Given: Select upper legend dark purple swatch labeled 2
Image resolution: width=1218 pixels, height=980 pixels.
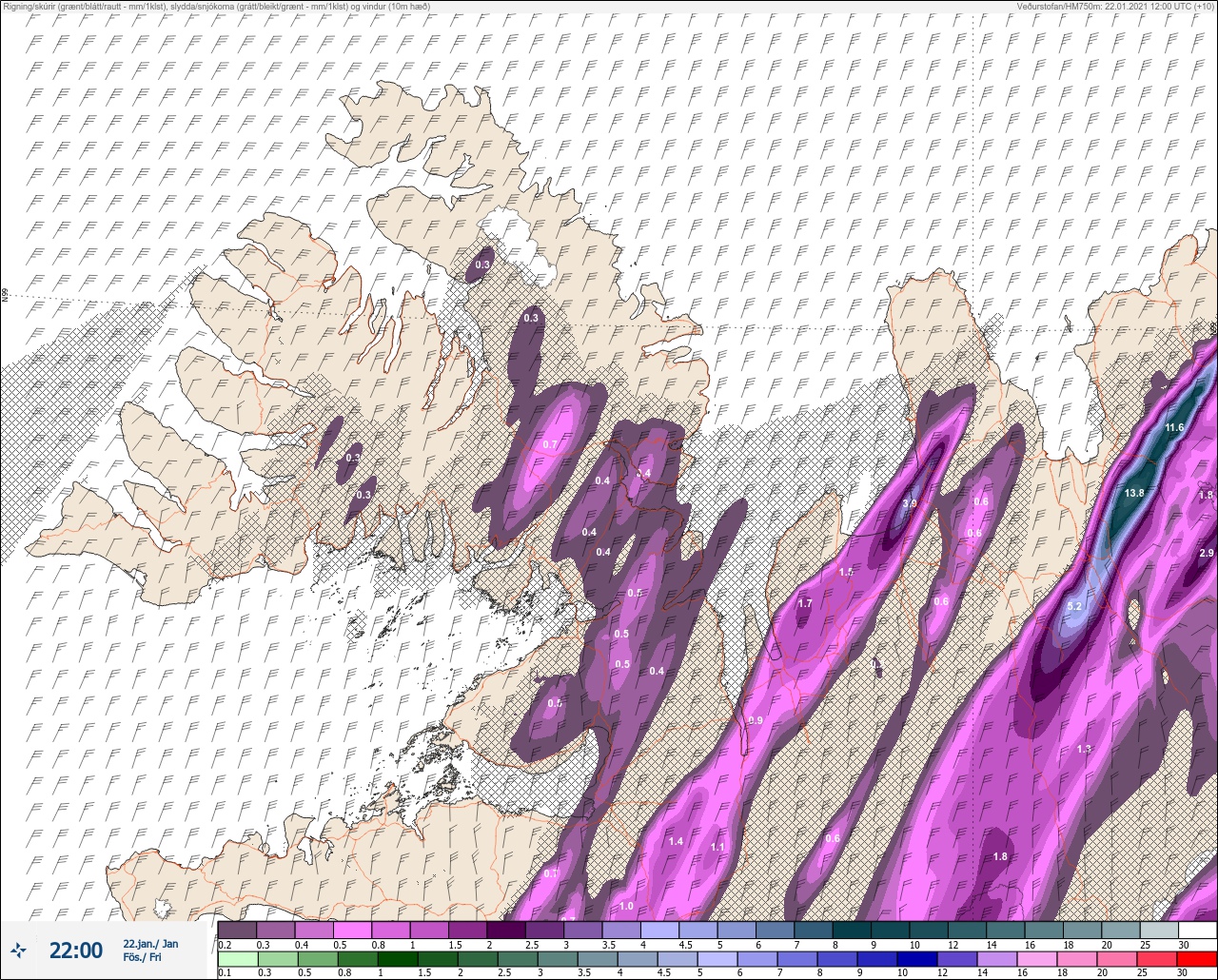Looking at the screenshot, I should (505, 930).
